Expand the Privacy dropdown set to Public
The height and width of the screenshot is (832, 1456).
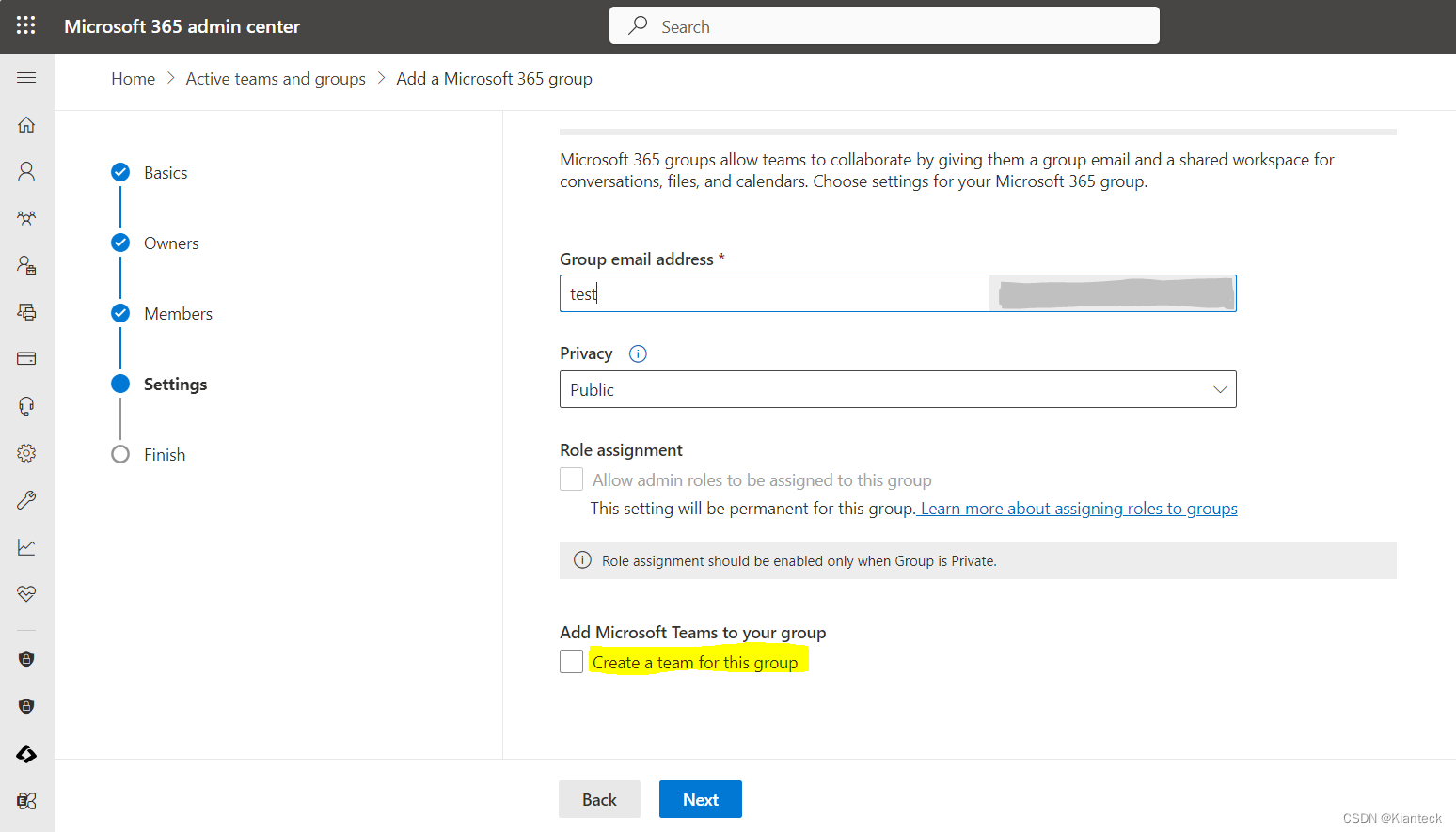coord(897,389)
